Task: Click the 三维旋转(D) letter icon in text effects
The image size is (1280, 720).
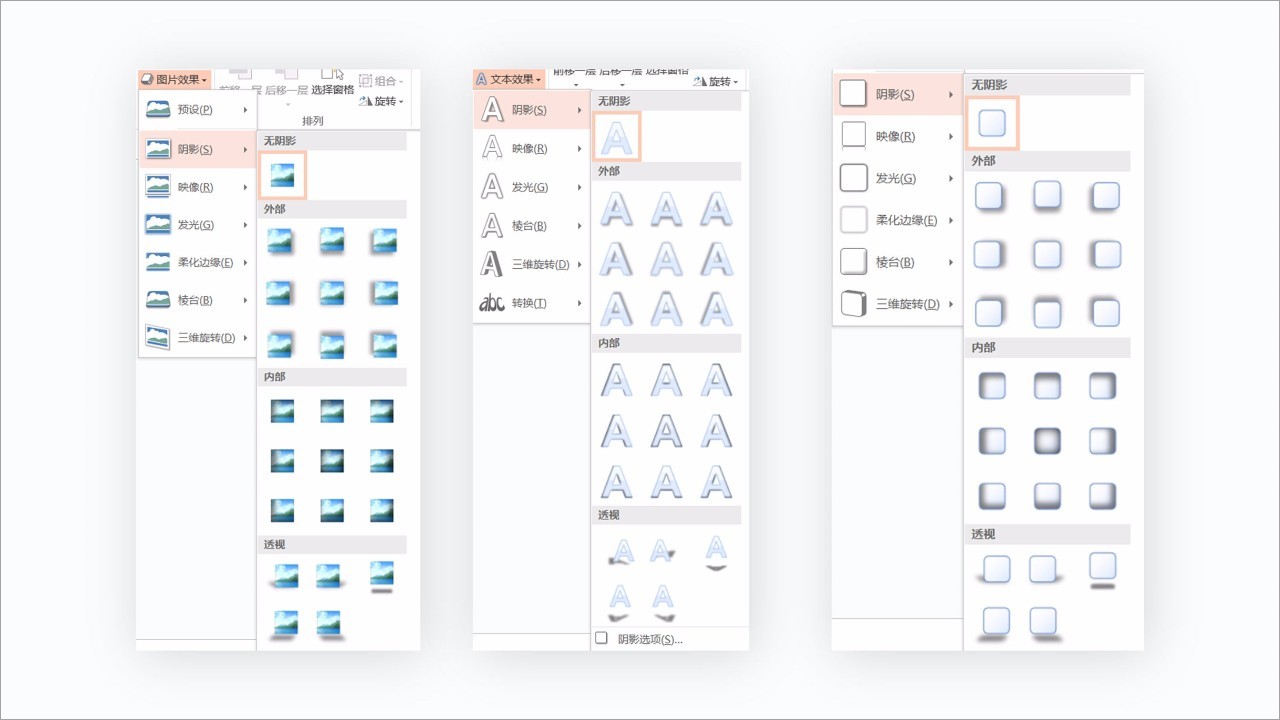Action: coord(492,264)
